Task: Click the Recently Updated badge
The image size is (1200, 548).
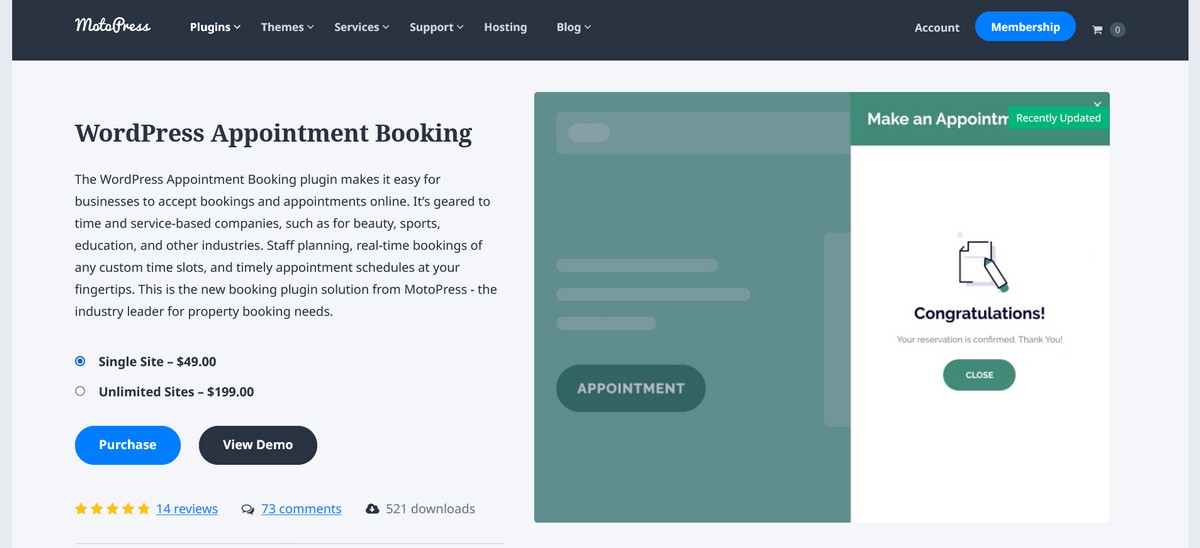Action: pyautogui.click(x=1058, y=118)
